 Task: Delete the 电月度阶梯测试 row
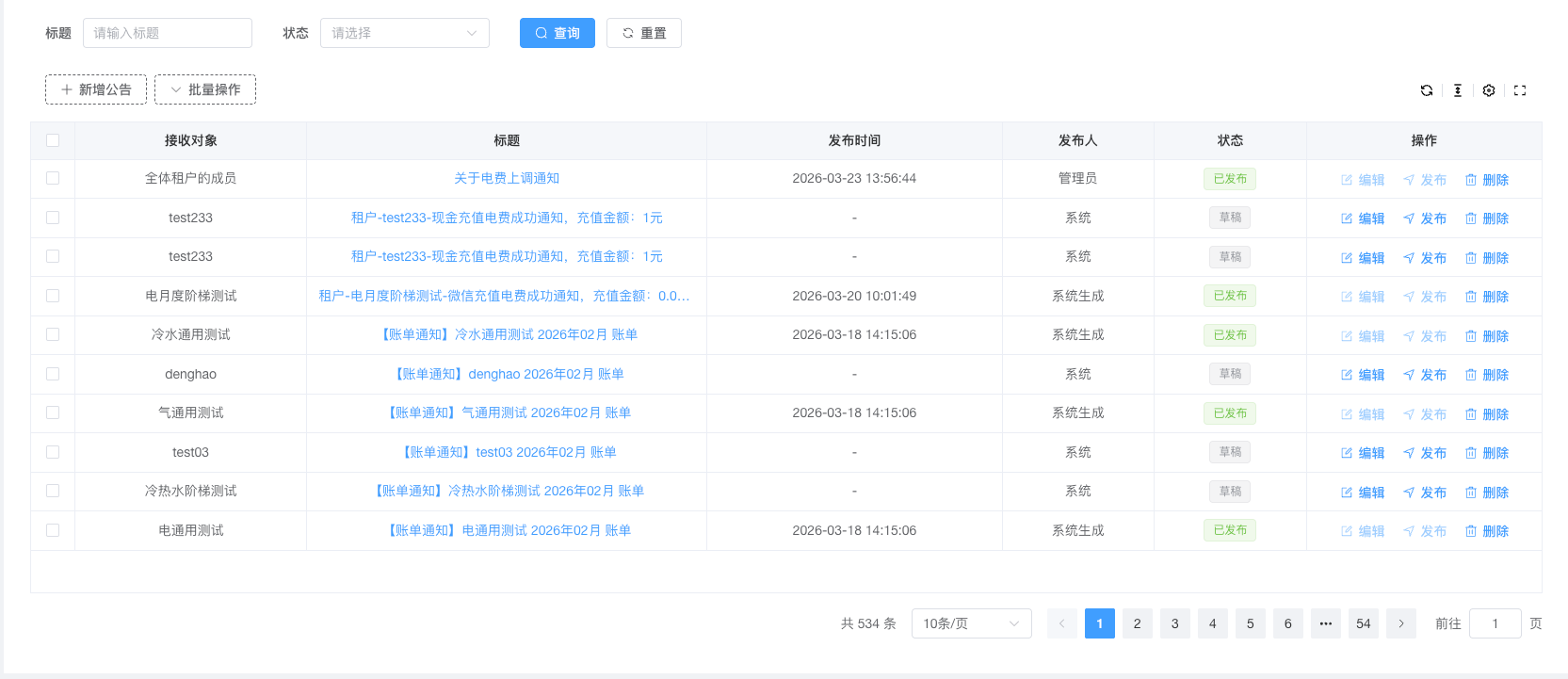[1487, 297]
